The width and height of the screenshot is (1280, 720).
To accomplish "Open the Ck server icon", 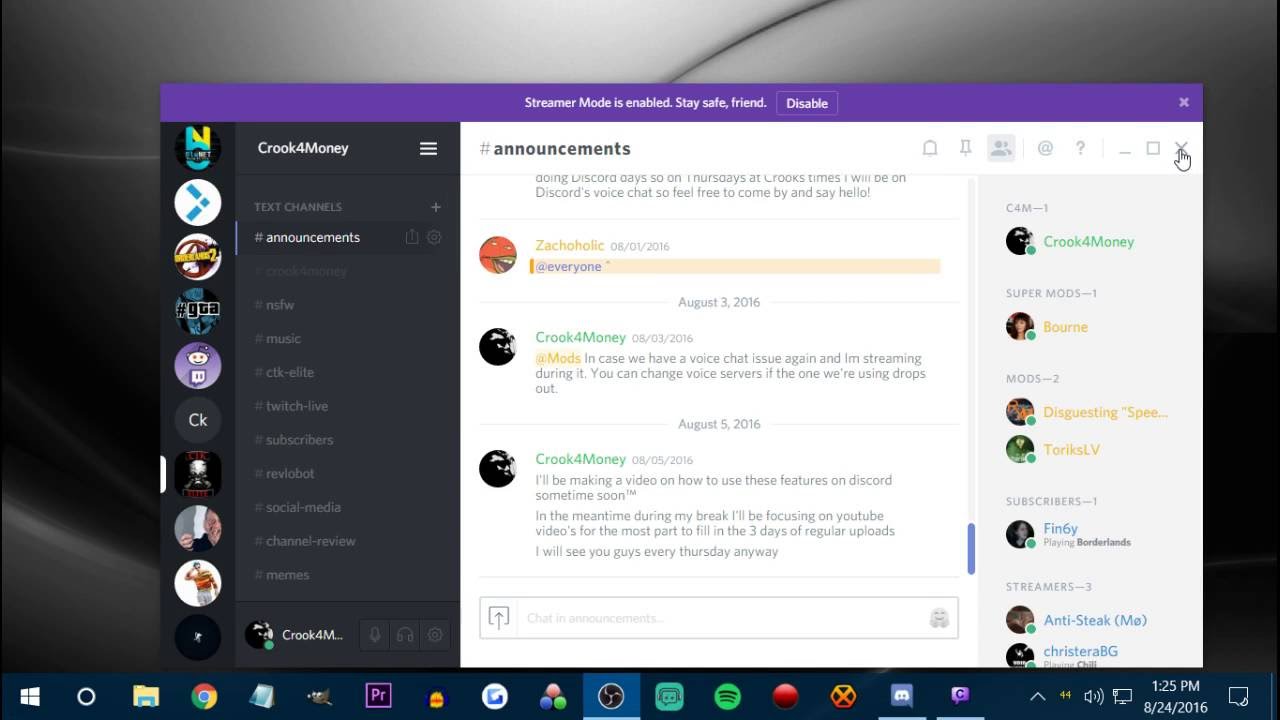I will [x=197, y=419].
